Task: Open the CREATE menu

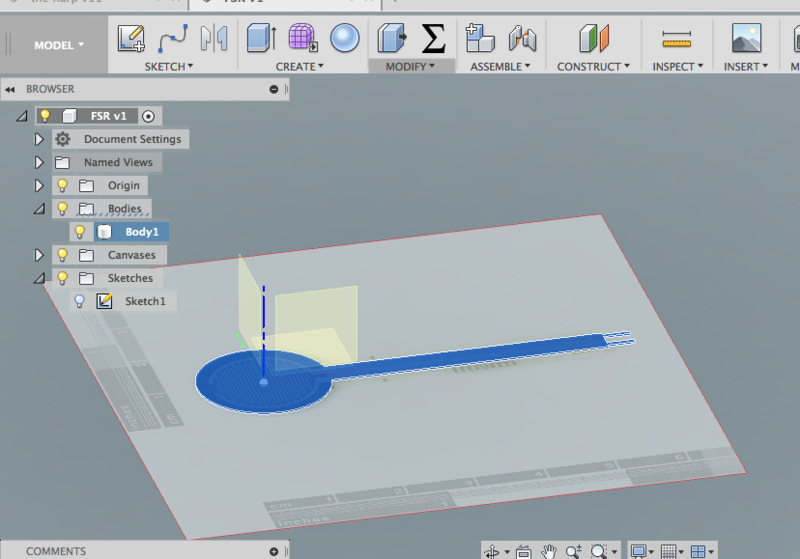Action: (299, 66)
